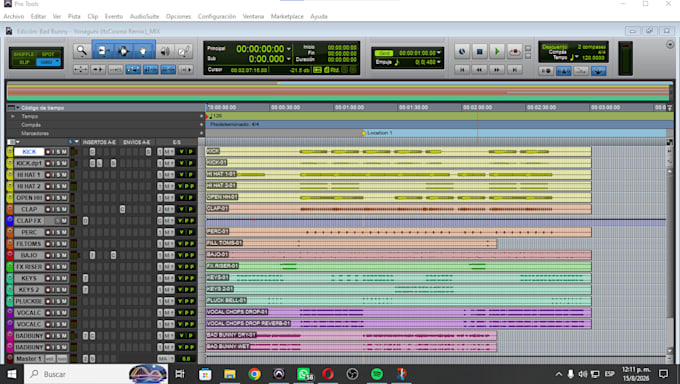Activate SPOT edit mode
The height and width of the screenshot is (384, 680).
tap(48, 54)
